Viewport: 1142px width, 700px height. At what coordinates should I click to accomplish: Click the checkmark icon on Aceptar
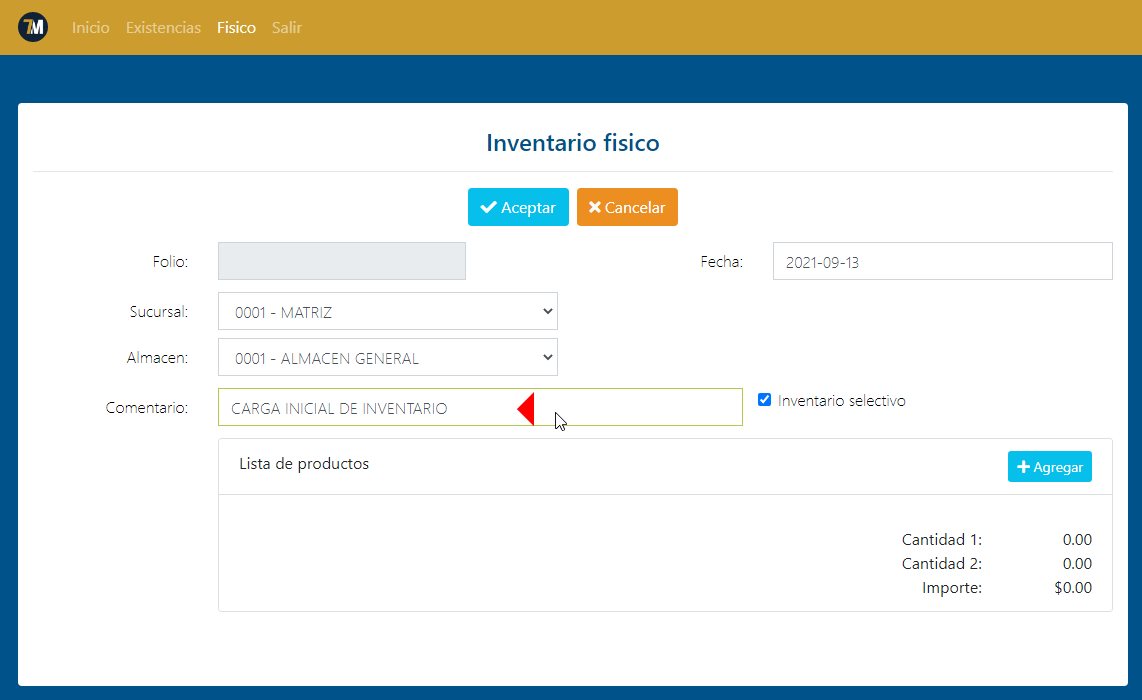pos(489,207)
